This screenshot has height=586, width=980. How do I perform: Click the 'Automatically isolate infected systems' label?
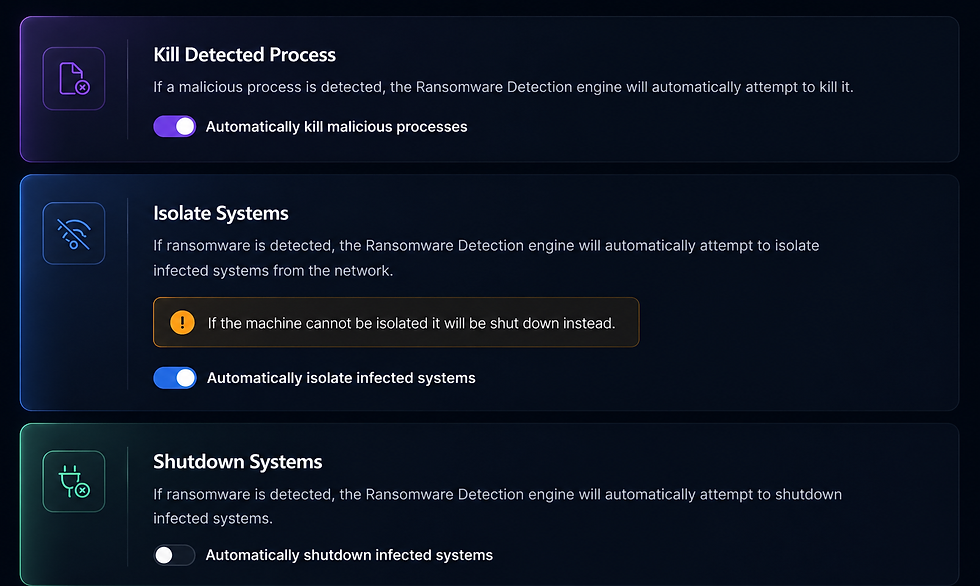coord(341,378)
